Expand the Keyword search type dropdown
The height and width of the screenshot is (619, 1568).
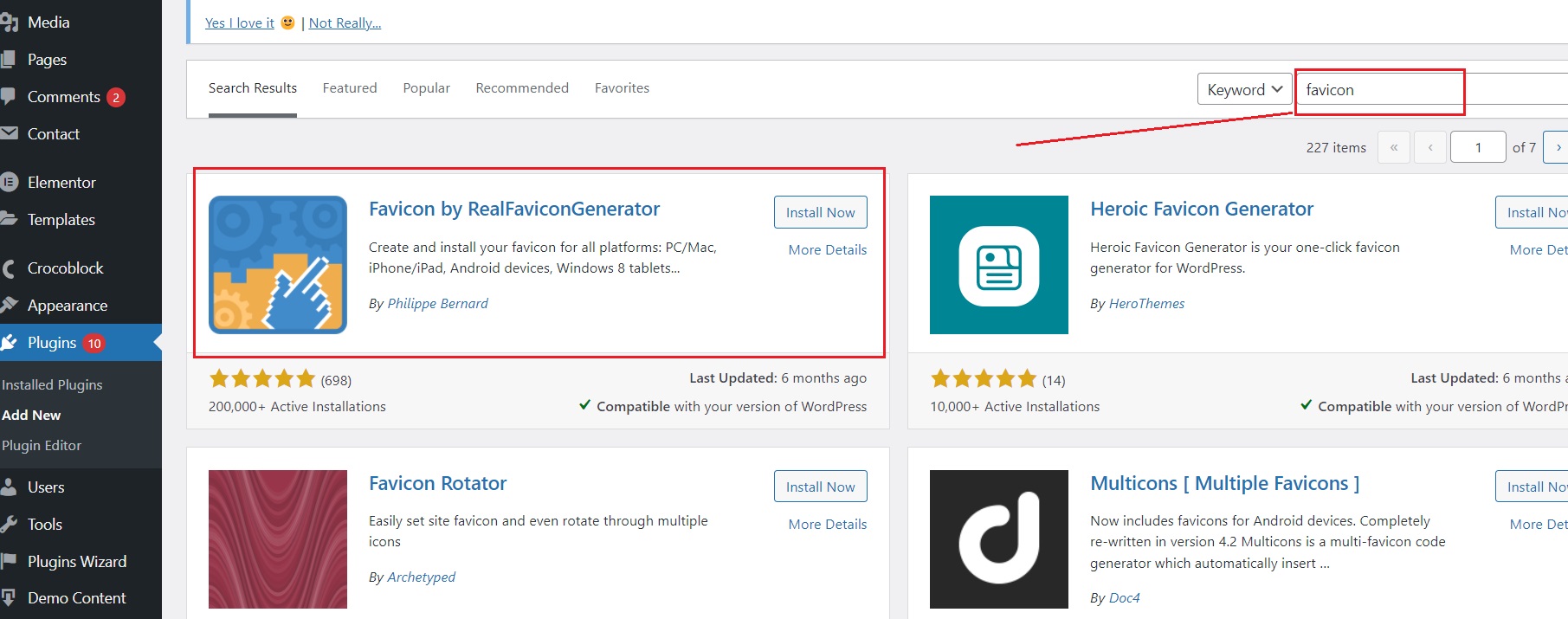pyautogui.click(x=1244, y=89)
